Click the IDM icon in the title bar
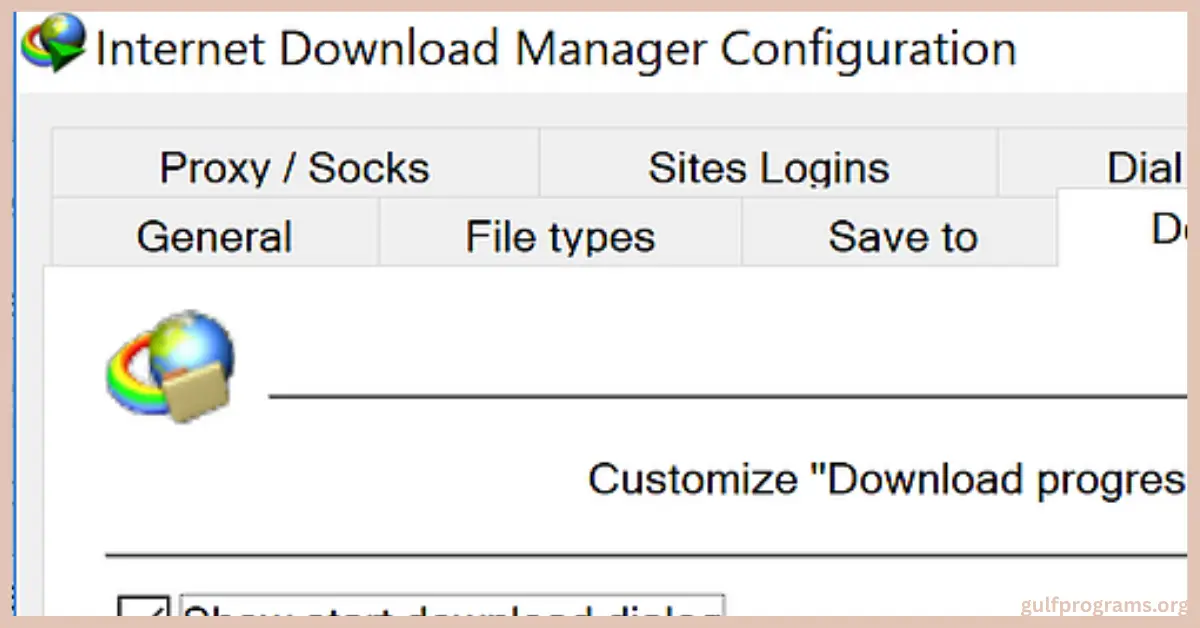 (54, 44)
